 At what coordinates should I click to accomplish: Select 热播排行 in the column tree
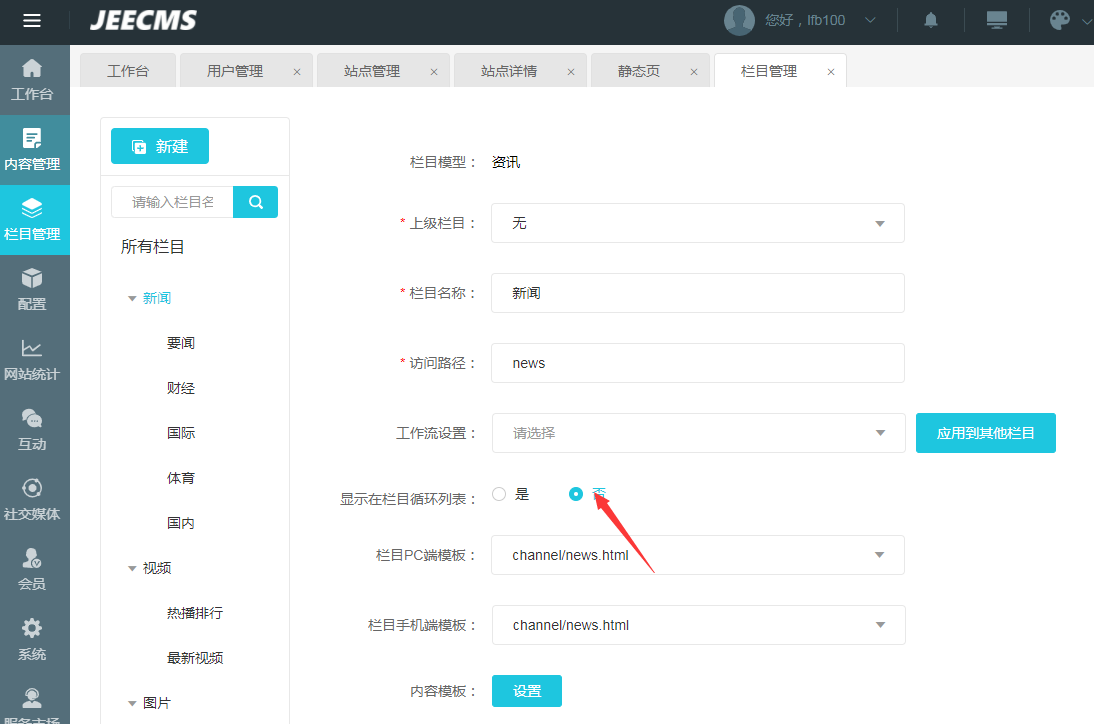(x=195, y=613)
